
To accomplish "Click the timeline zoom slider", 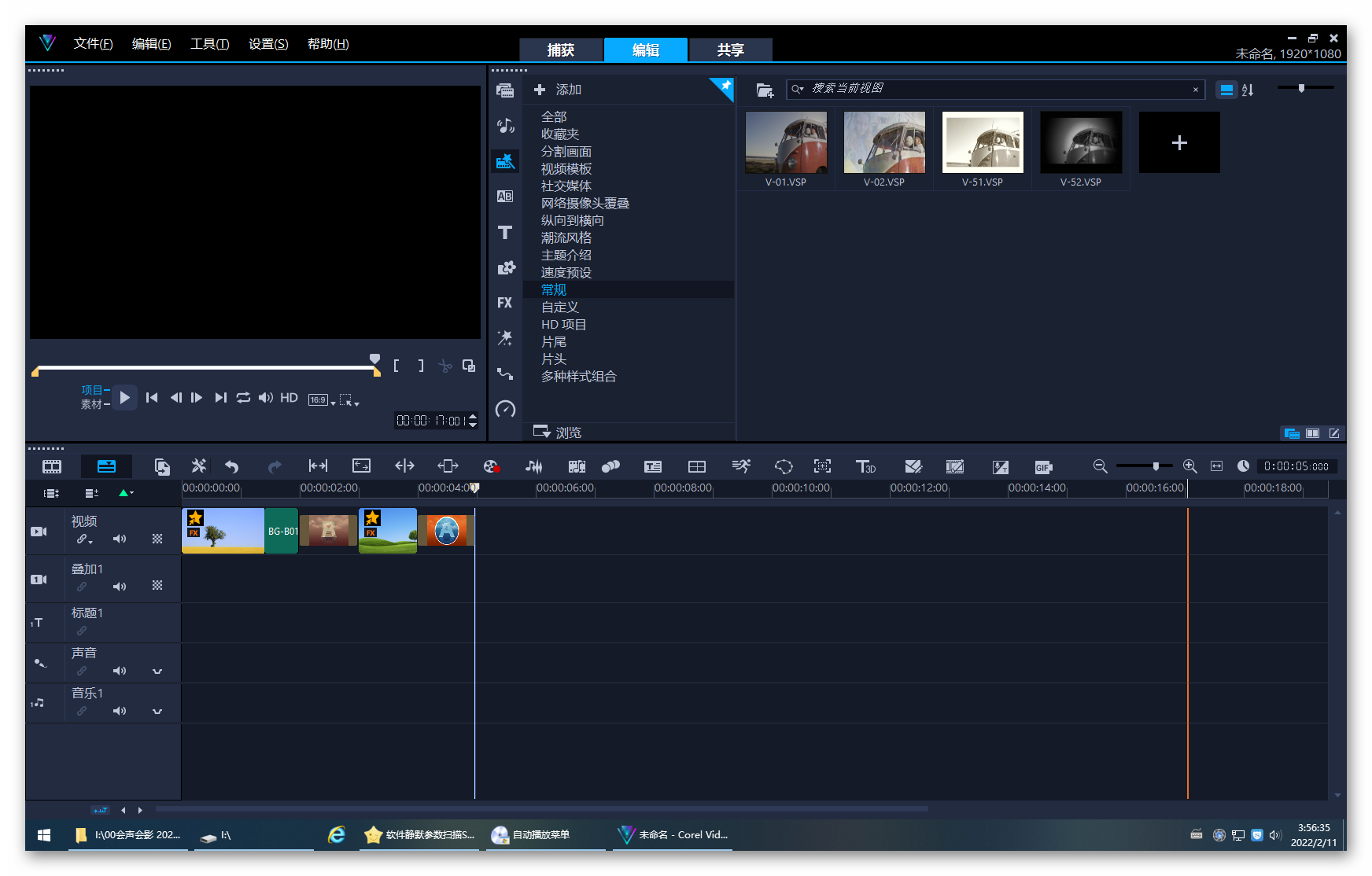I will 1145,466.
